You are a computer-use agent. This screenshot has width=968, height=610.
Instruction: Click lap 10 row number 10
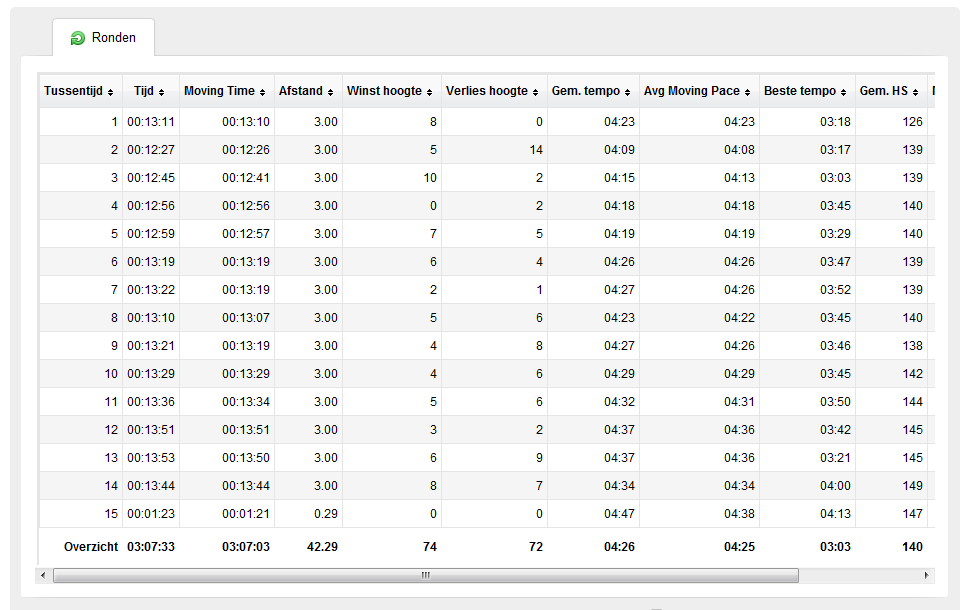click(x=111, y=374)
